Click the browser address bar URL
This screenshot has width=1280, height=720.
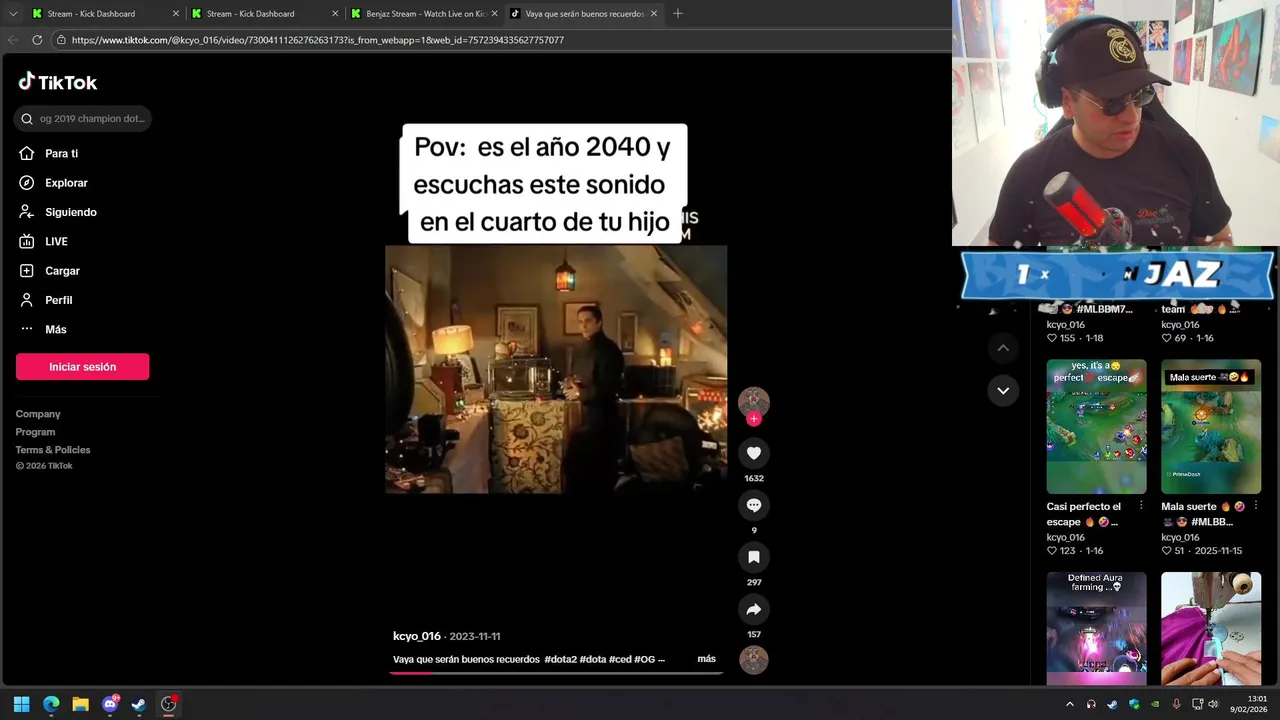pos(317,40)
